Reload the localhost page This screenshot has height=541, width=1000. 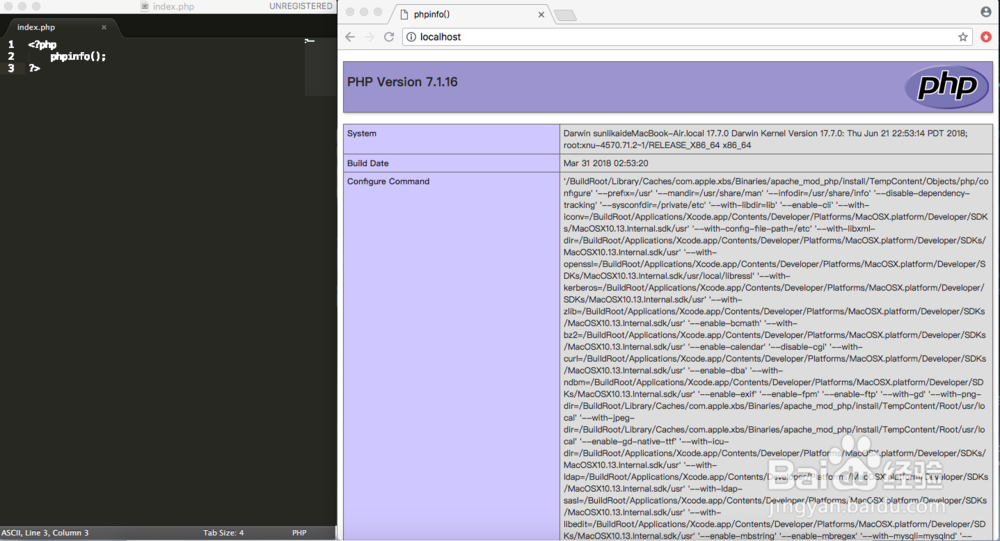click(389, 37)
